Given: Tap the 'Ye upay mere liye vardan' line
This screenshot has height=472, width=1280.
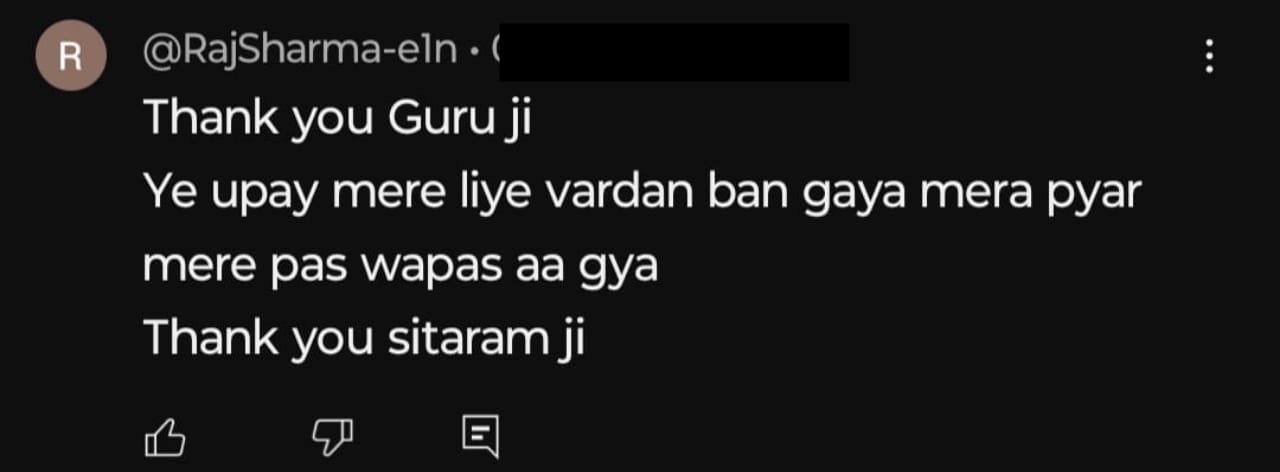Looking at the screenshot, I should pyautogui.click(x=642, y=193).
